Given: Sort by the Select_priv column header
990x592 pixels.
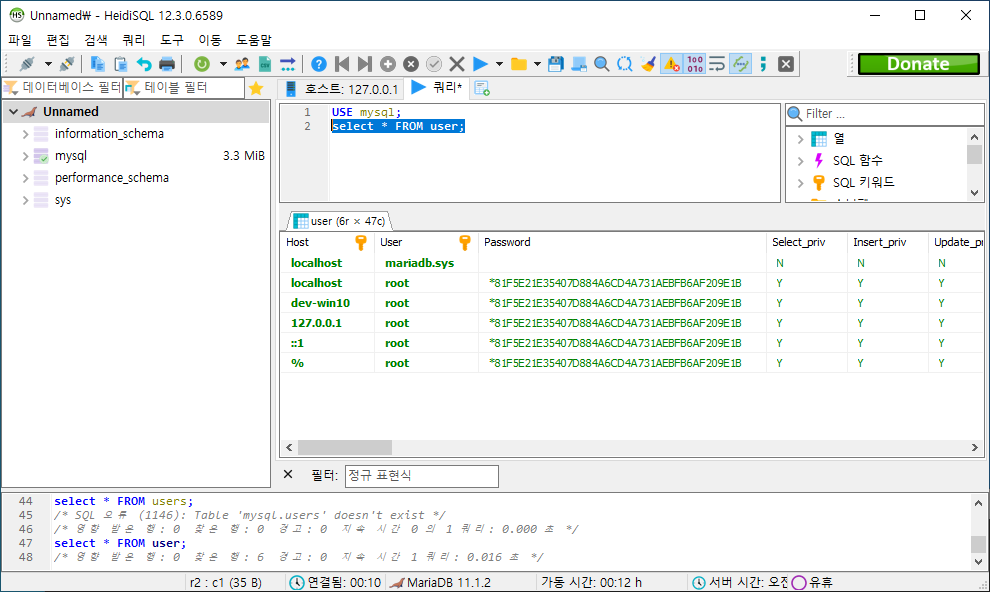Looking at the screenshot, I should (x=806, y=242).
